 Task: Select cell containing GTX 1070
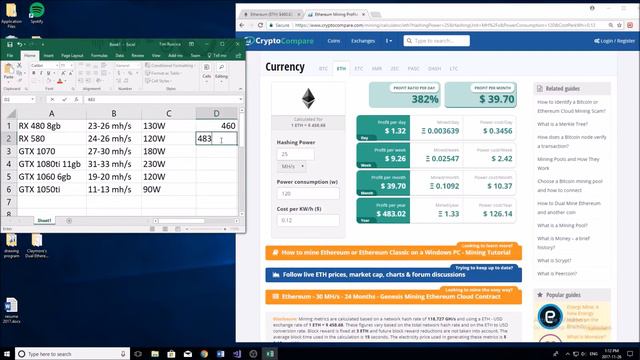pos(51,151)
